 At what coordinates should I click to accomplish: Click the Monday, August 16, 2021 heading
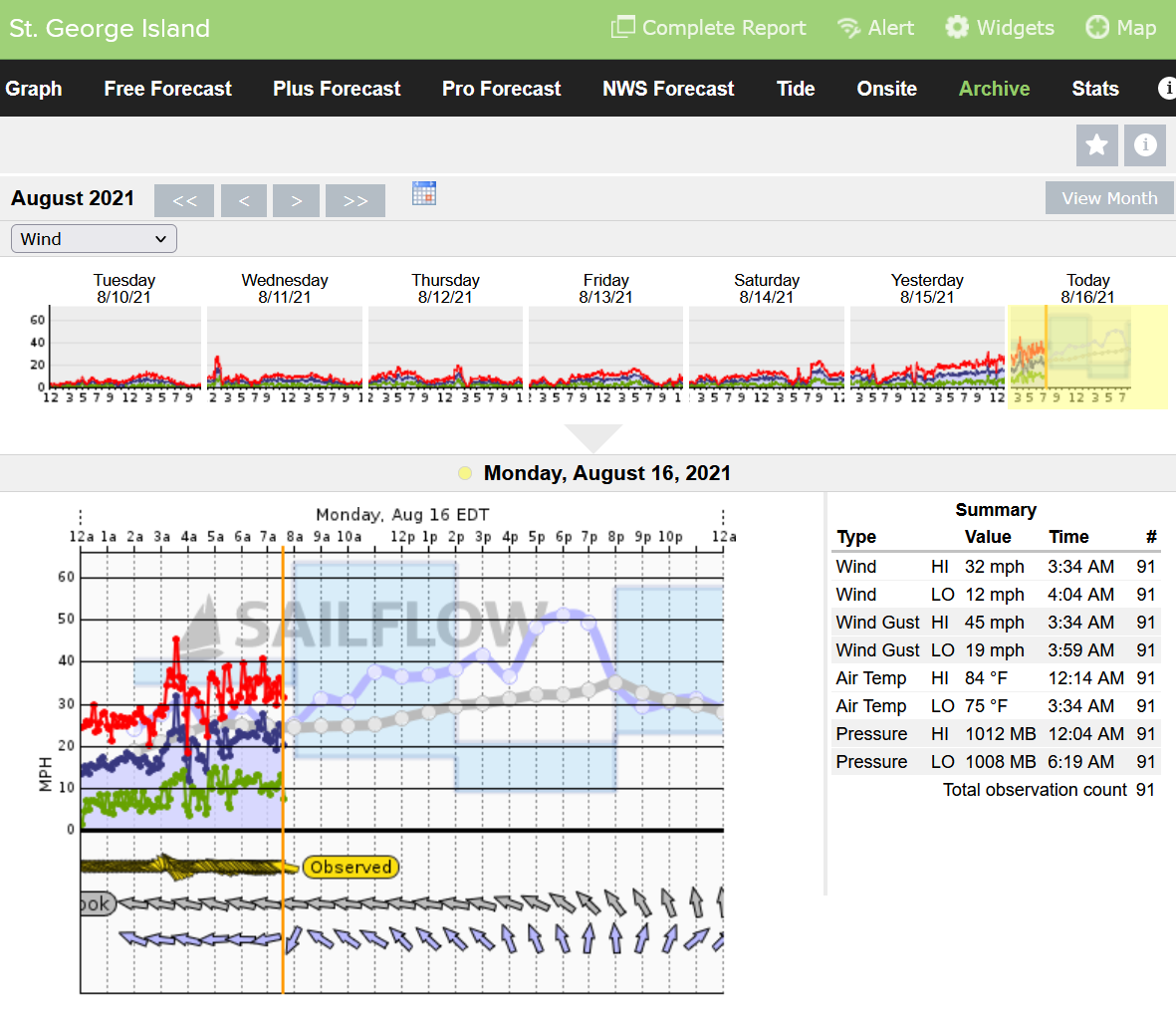click(606, 473)
